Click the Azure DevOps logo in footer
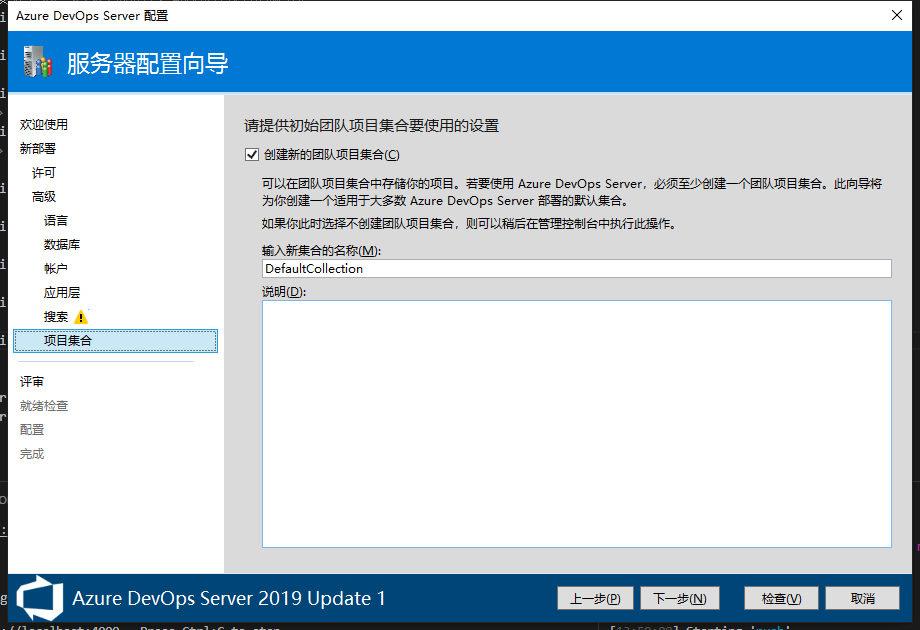Image resolution: width=920 pixels, height=630 pixels. click(40, 598)
